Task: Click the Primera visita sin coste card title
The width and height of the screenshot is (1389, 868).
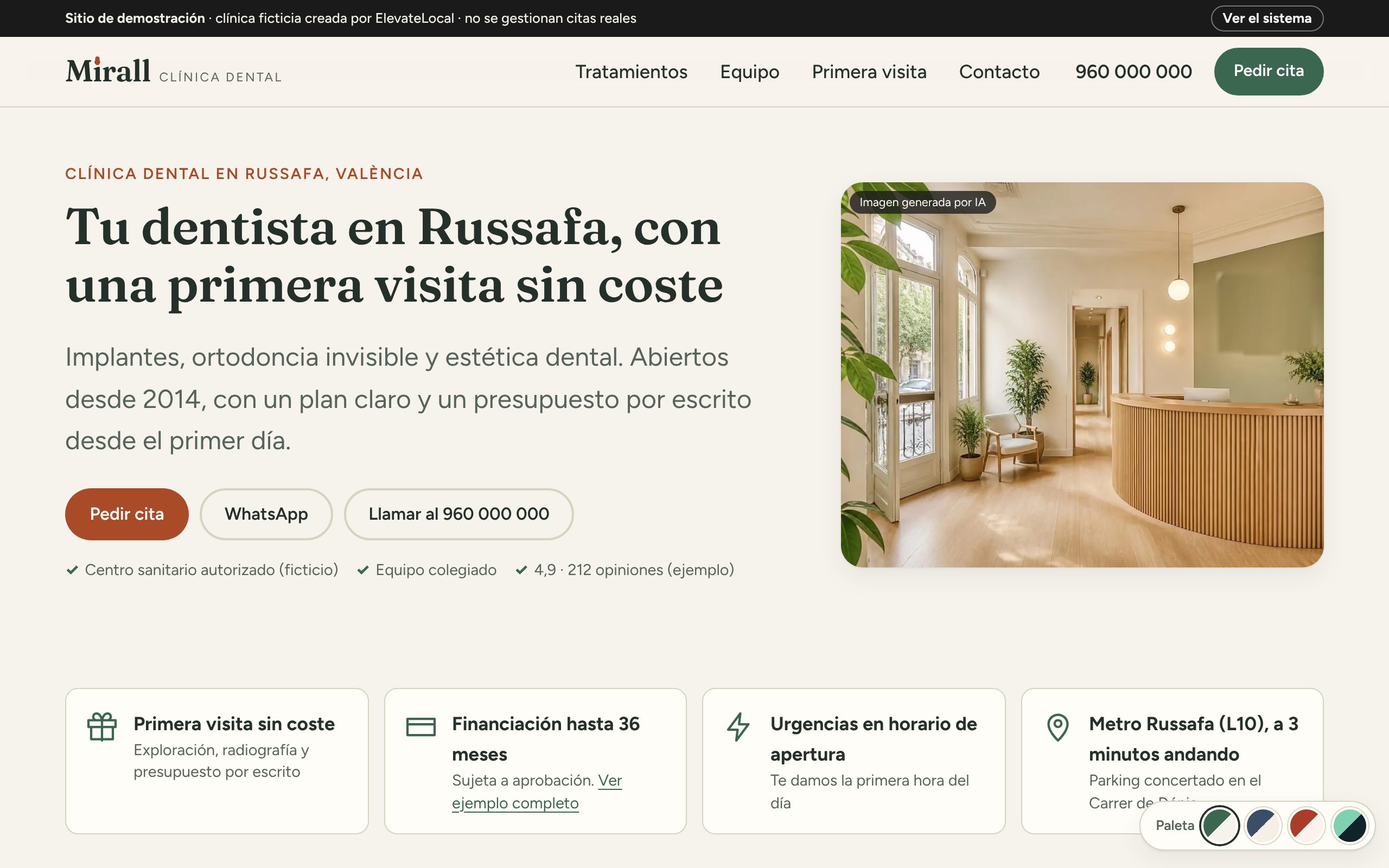Action: pyautogui.click(x=234, y=724)
